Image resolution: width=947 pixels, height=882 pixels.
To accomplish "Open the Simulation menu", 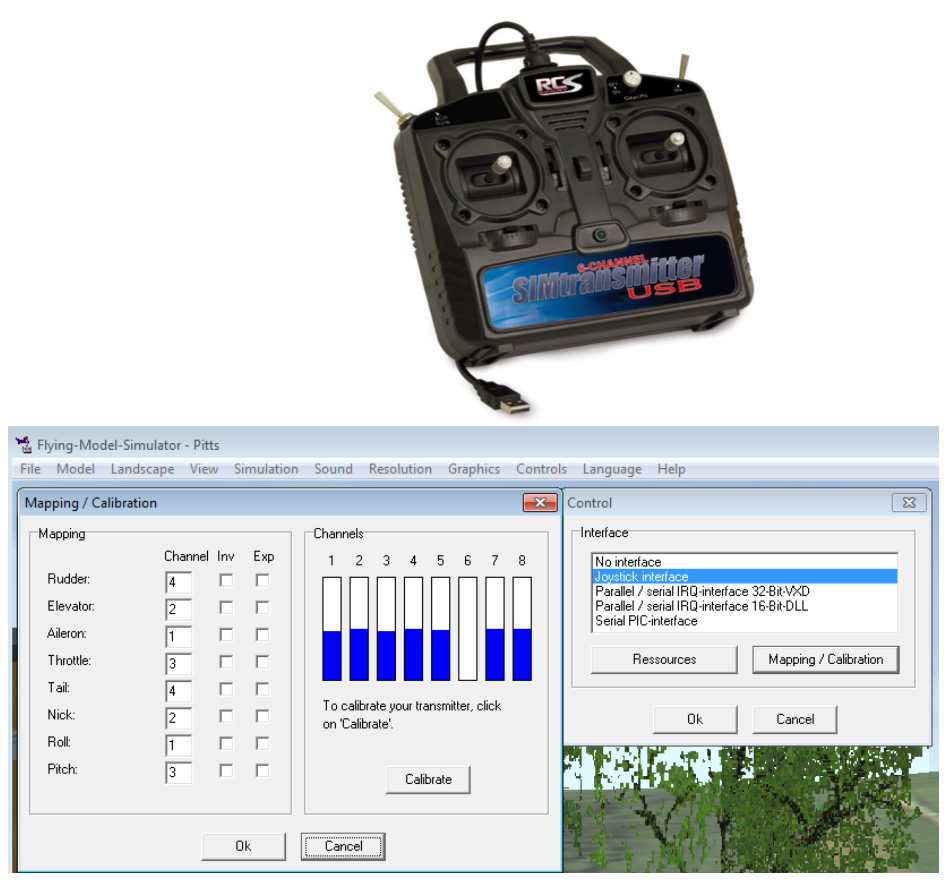I will coord(266,469).
